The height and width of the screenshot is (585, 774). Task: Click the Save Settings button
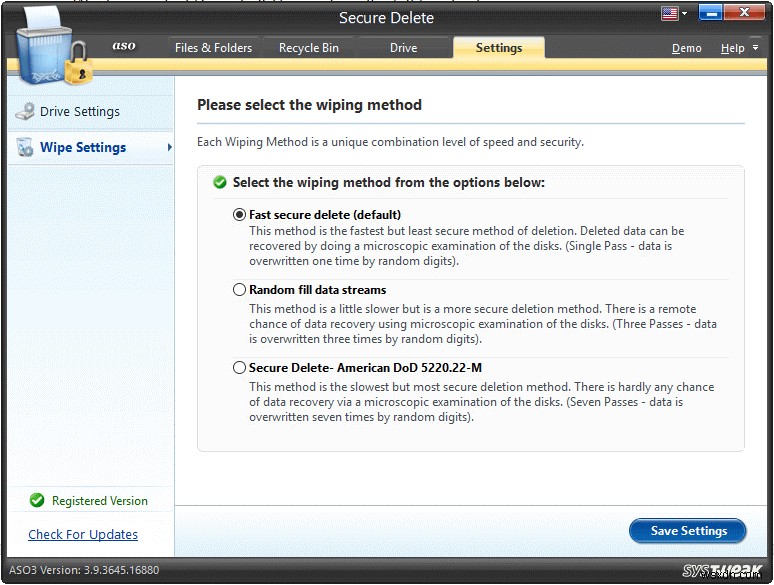(x=688, y=531)
